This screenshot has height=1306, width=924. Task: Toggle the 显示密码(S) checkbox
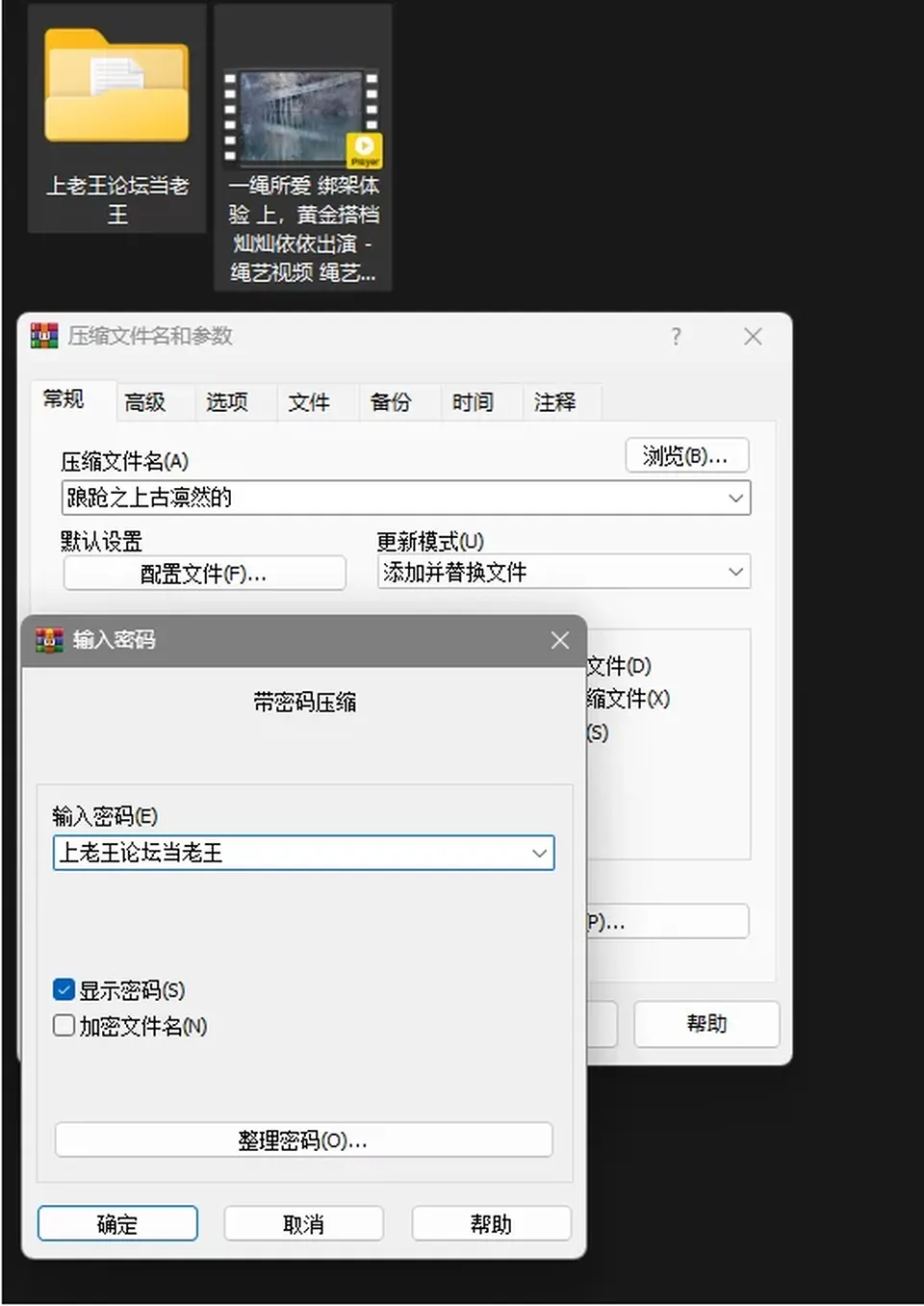[64, 989]
